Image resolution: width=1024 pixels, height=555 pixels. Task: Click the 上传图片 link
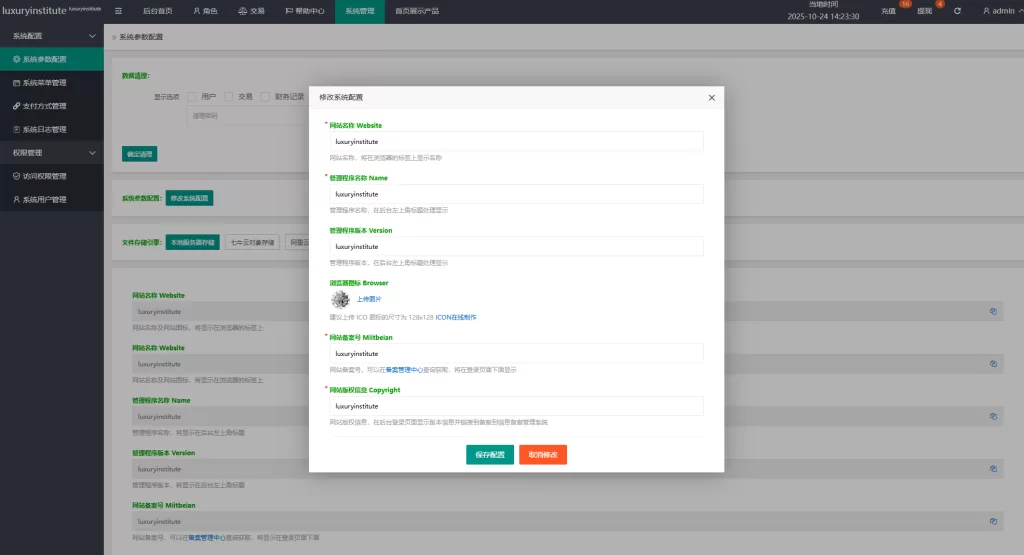coord(369,299)
